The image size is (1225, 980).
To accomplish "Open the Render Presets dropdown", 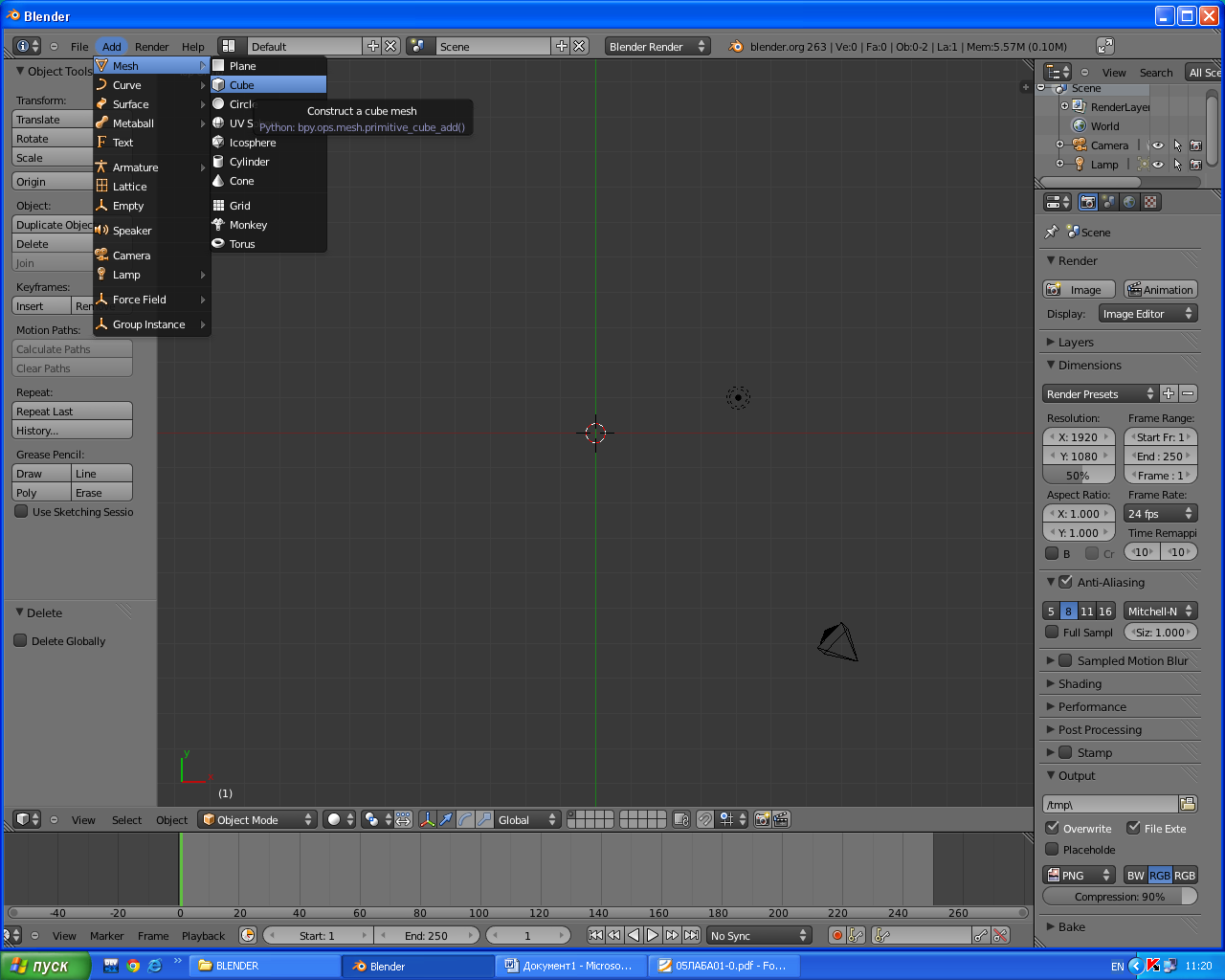I will [1100, 393].
